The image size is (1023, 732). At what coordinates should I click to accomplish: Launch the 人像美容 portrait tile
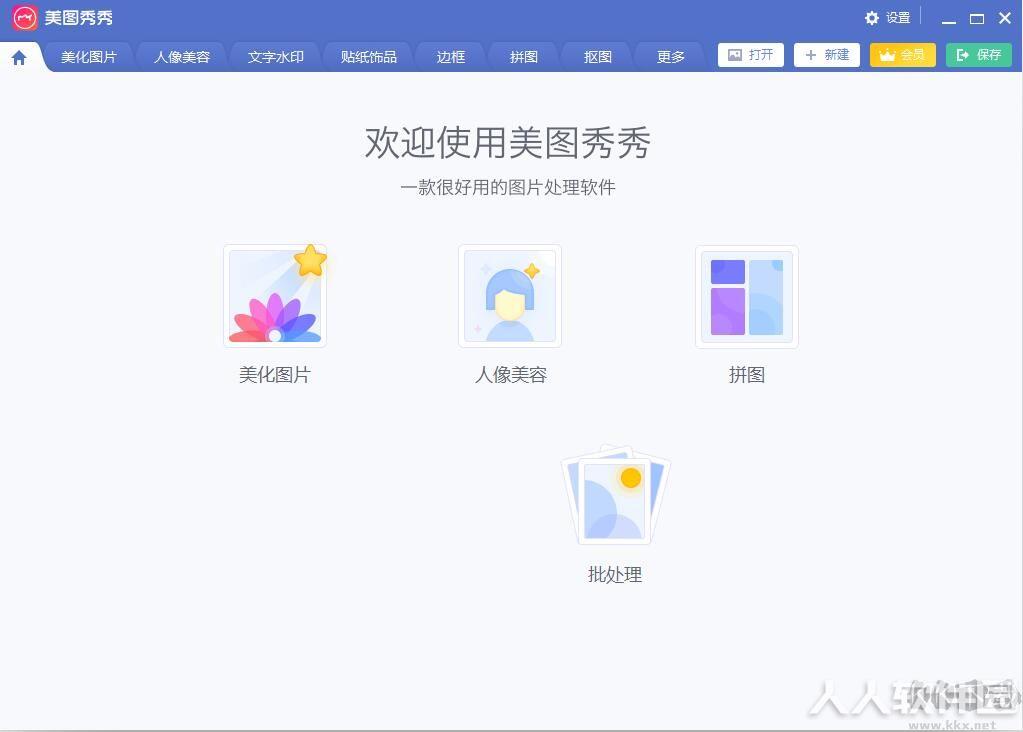(510, 296)
